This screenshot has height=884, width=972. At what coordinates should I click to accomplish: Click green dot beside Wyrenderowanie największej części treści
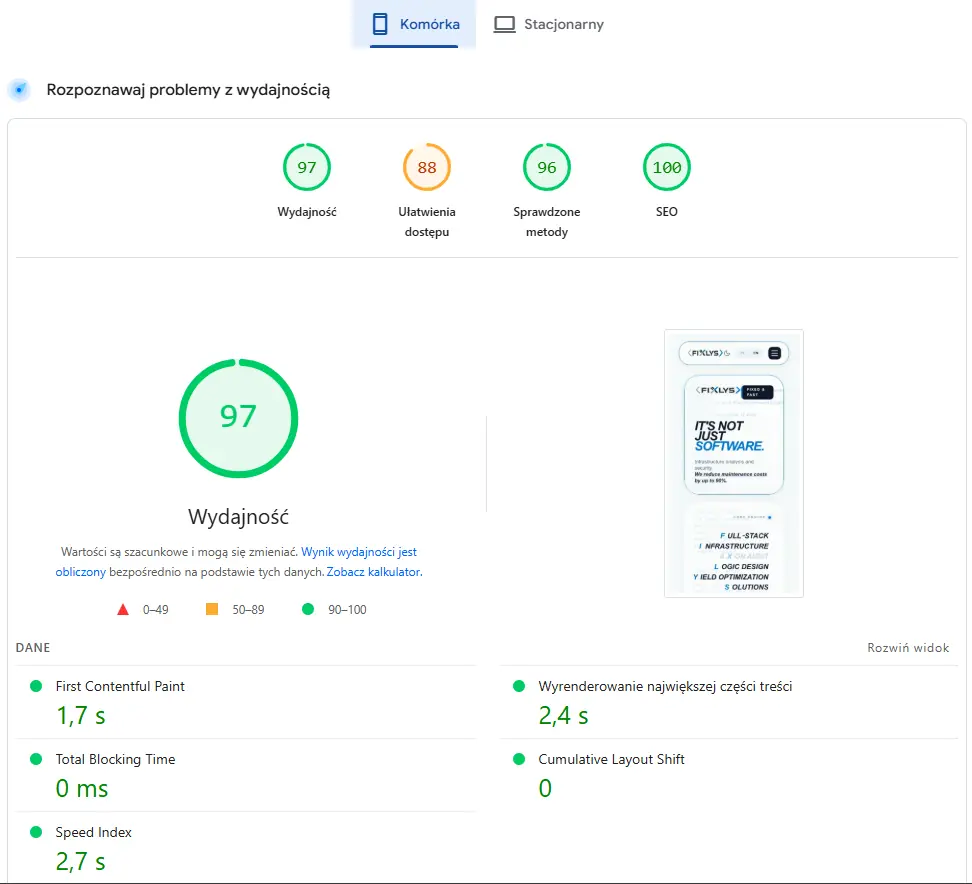tap(519, 686)
